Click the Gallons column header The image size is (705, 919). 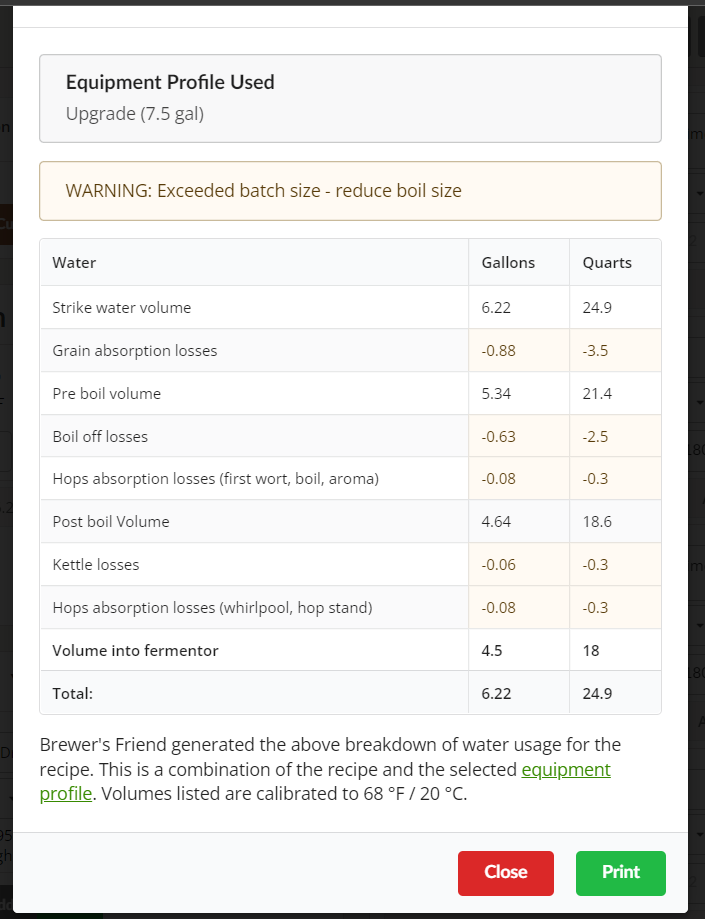coord(508,263)
